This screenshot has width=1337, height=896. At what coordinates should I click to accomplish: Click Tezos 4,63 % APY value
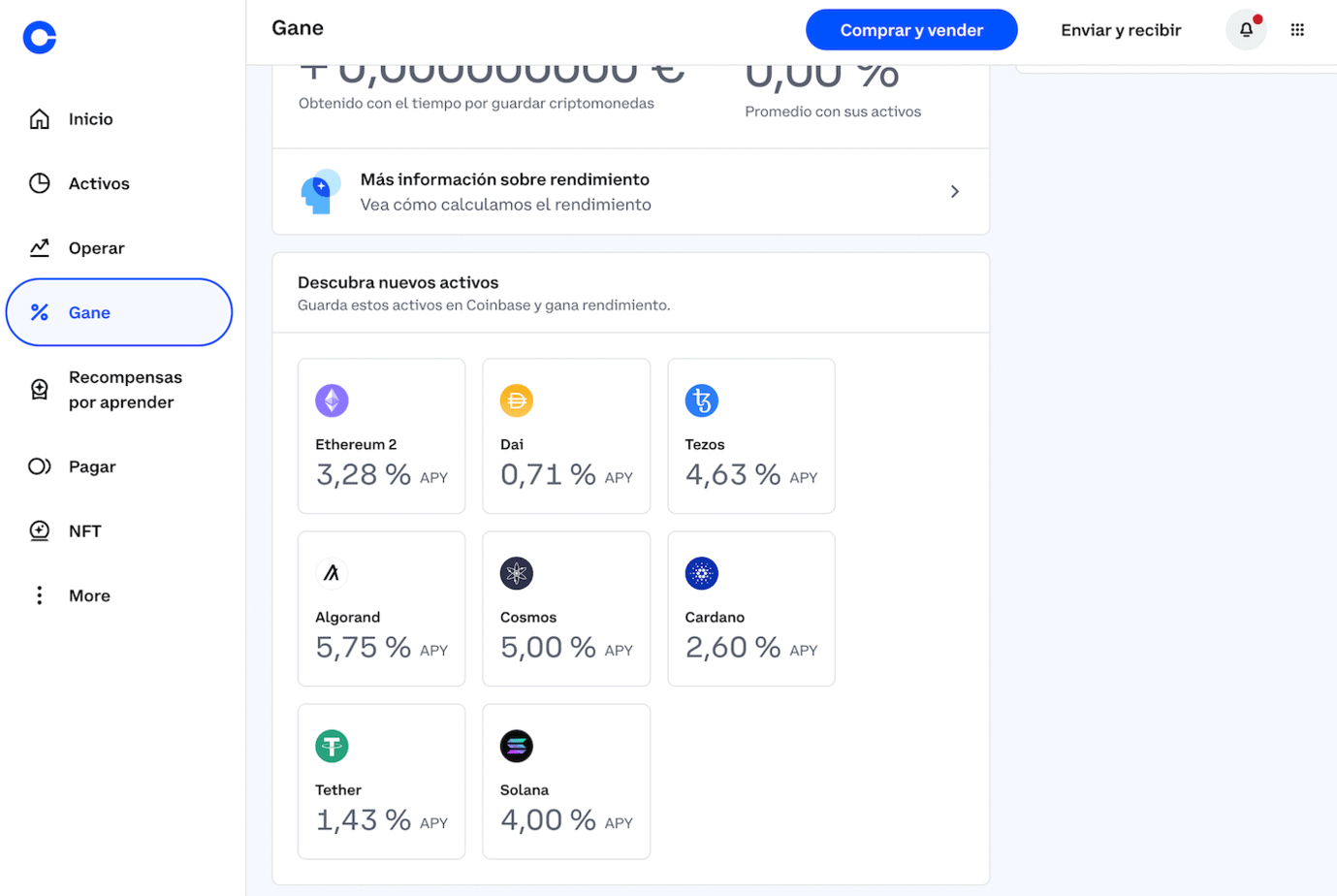click(x=751, y=474)
